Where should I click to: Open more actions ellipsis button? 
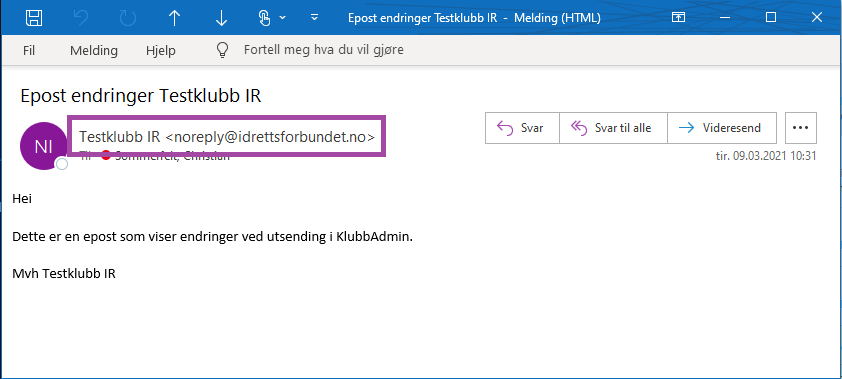coord(801,128)
